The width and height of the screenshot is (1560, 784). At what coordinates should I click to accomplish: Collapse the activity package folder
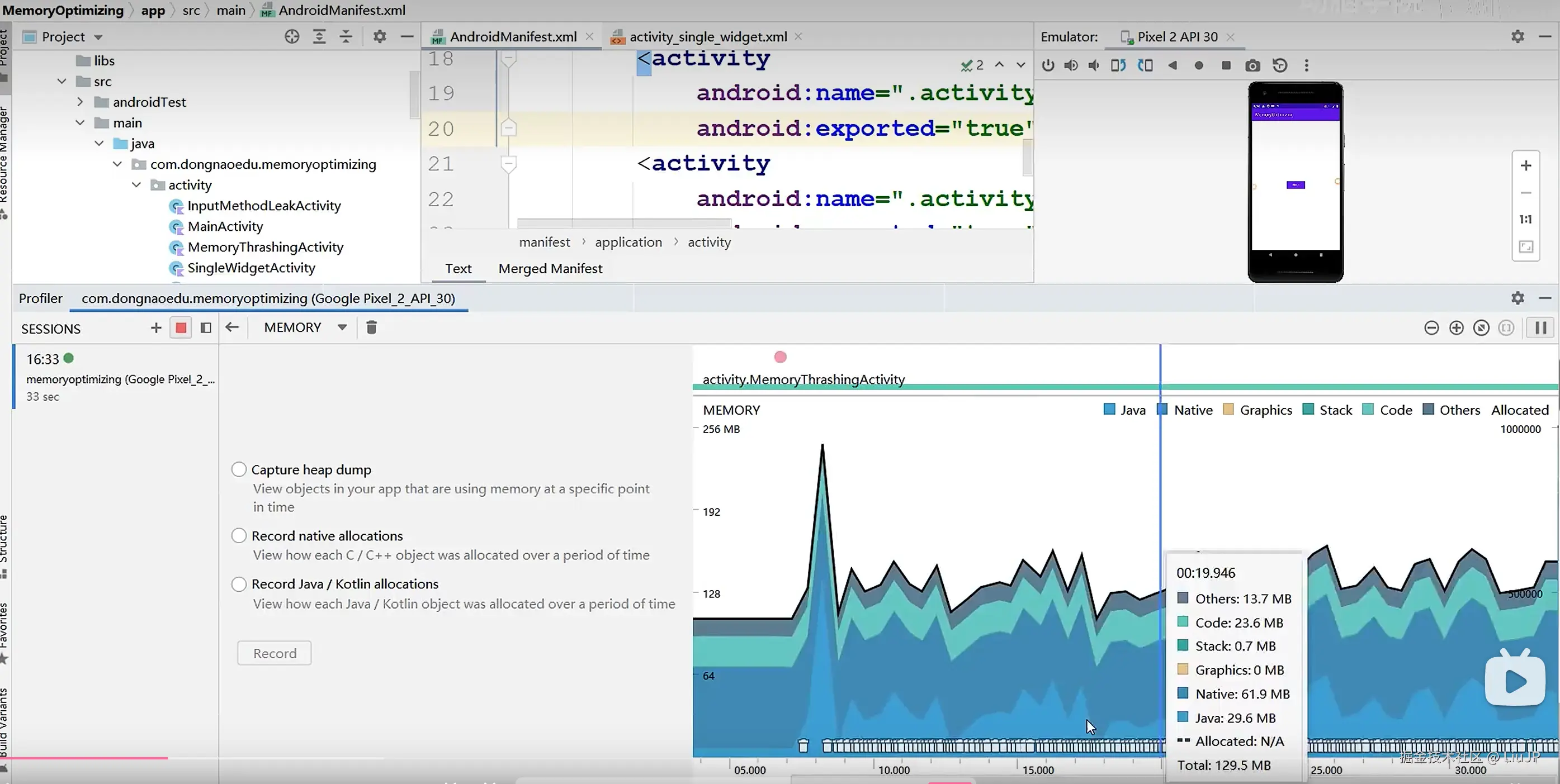coord(136,184)
